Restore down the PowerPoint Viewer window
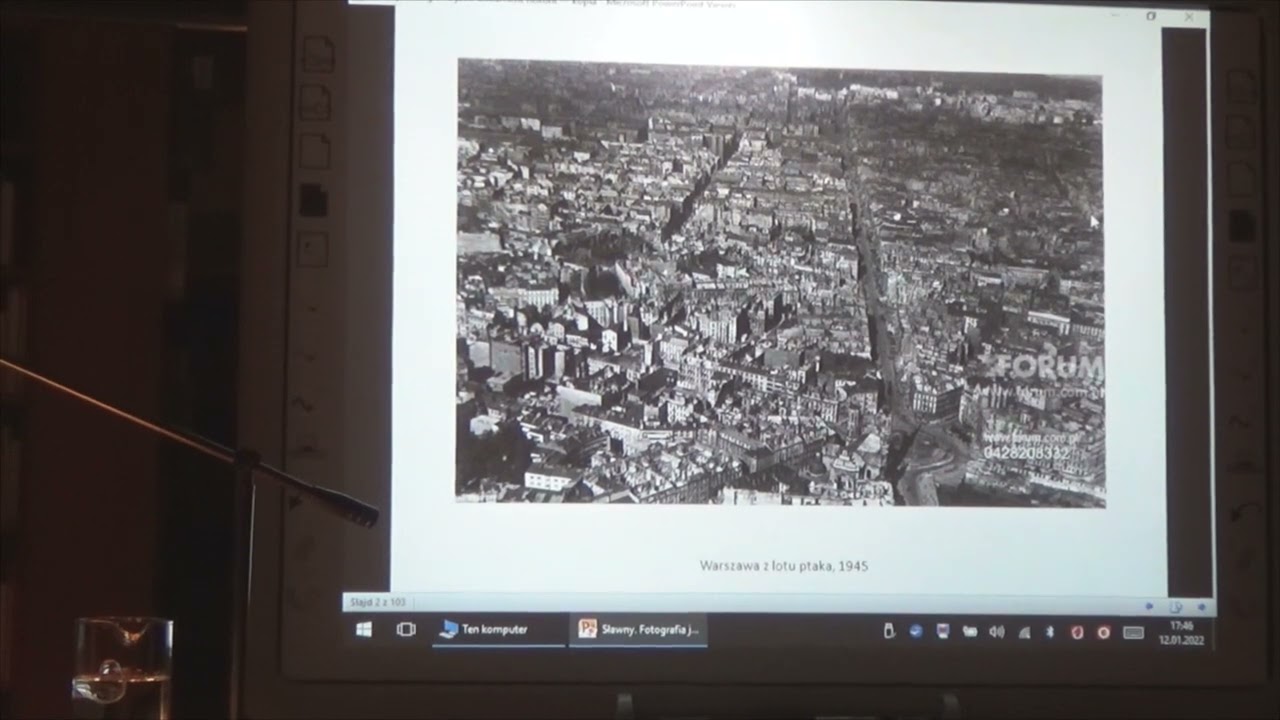This screenshot has height=720, width=1280. coord(1151,16)
